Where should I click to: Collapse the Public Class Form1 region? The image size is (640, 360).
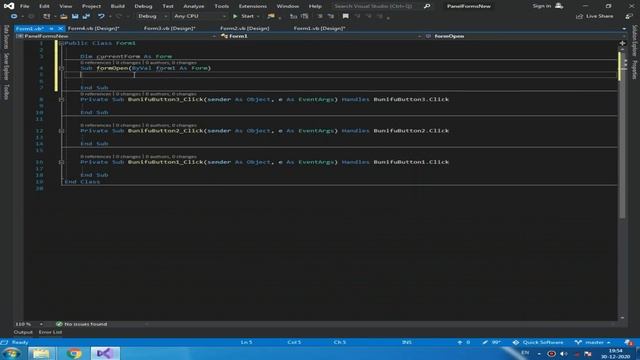61,43
